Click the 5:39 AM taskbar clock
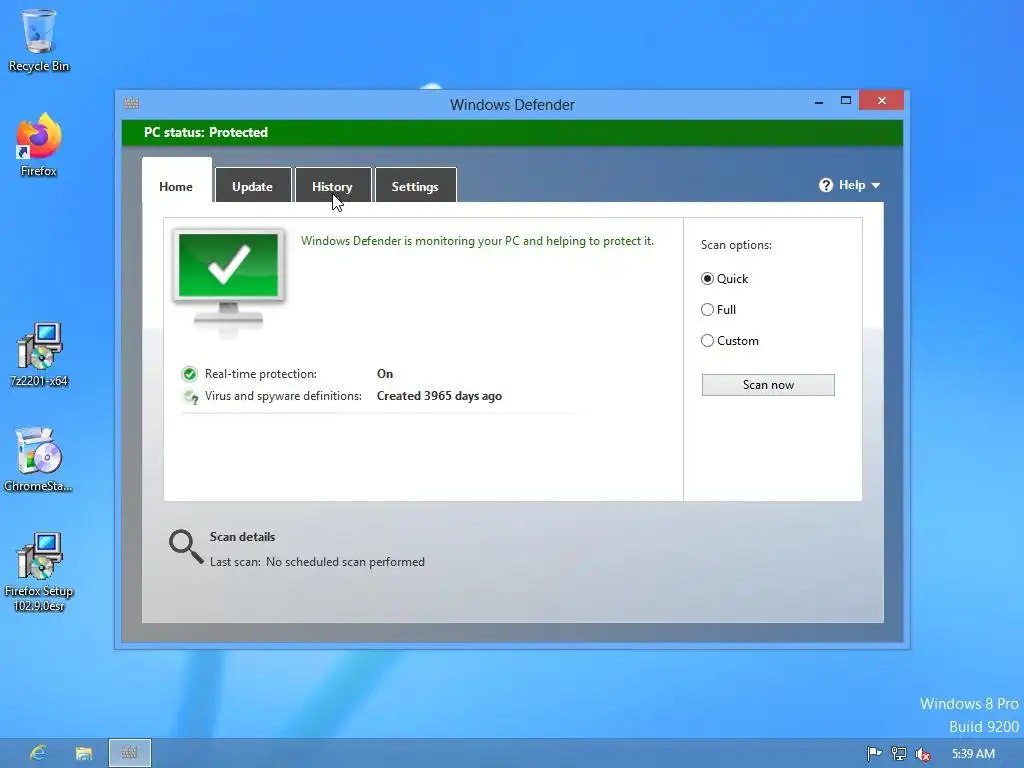Viewport: 1024px width, 768px height. (x=973, y=754)
